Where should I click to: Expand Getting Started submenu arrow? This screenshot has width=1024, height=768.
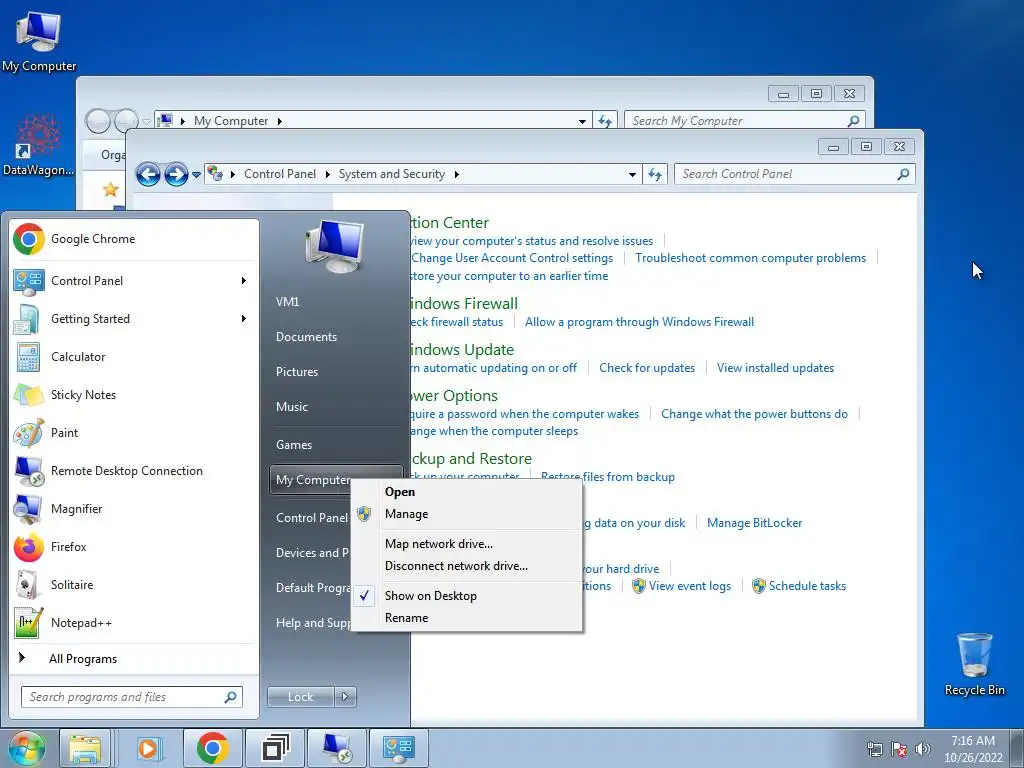pyautogui.click(x=244, y=319)
